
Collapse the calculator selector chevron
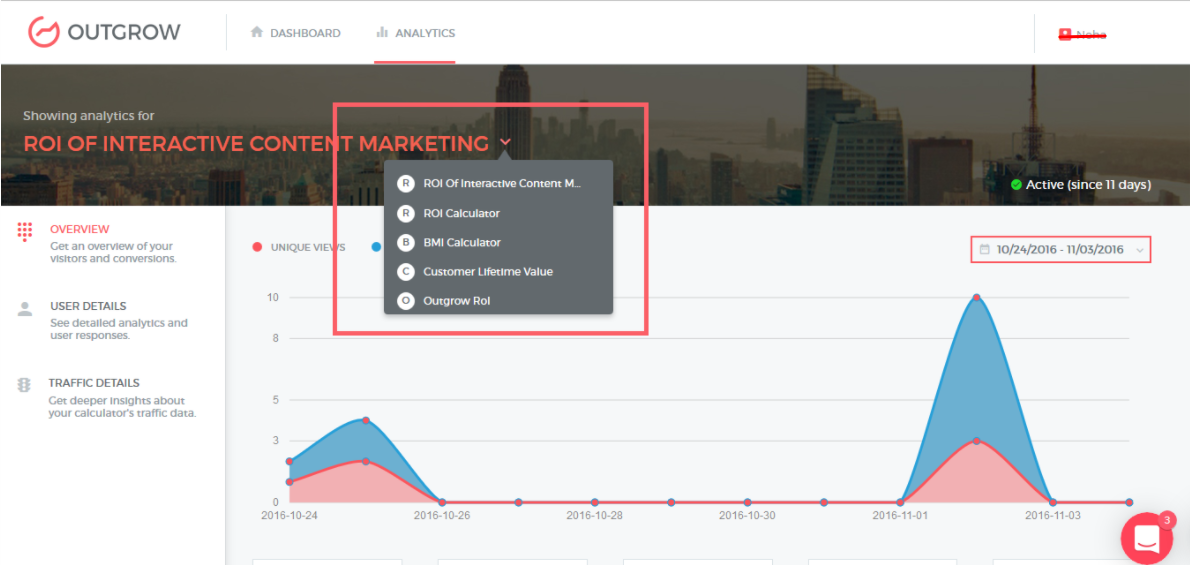point(505,142)
